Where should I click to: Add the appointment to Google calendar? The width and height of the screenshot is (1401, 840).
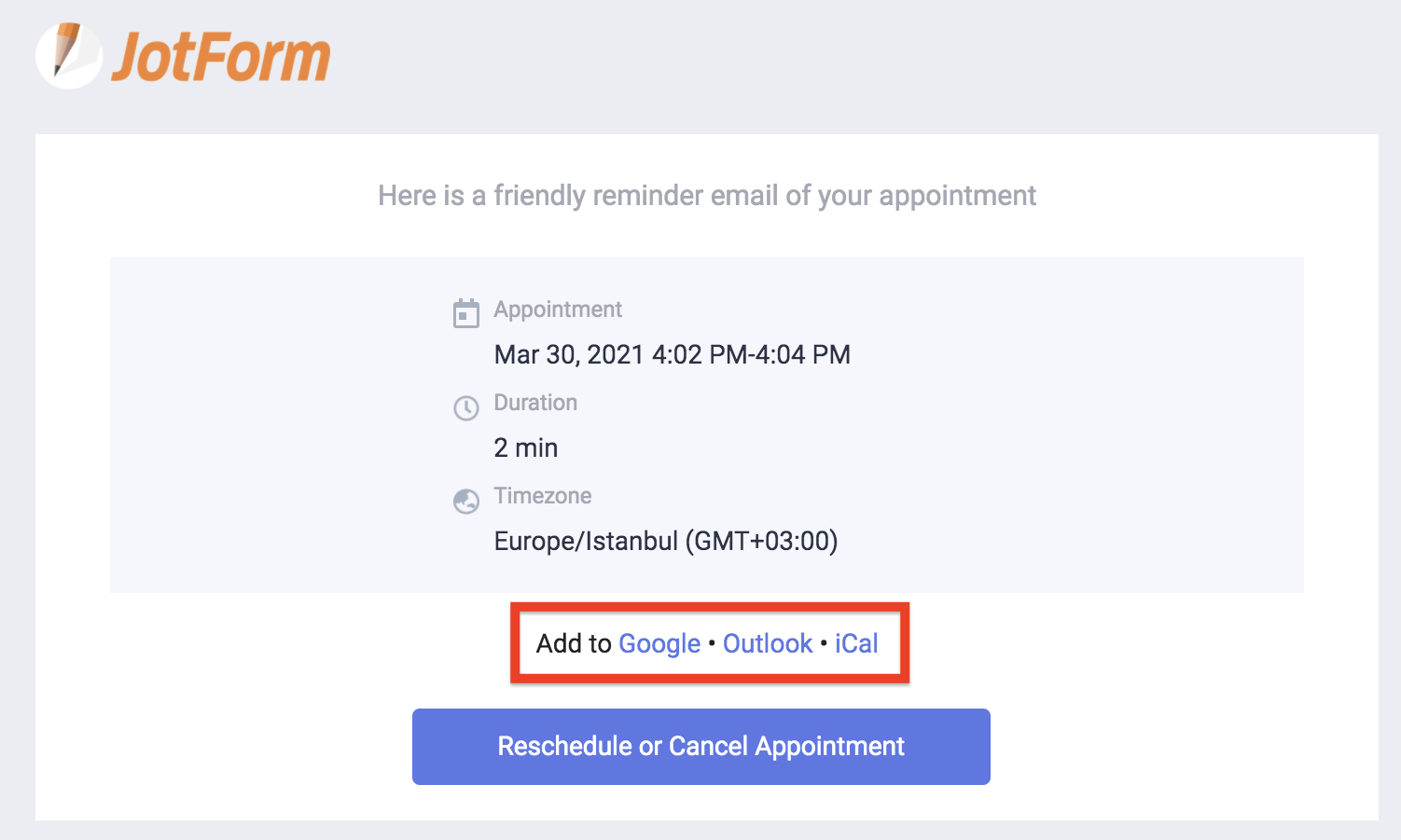[x=659, y=643]
